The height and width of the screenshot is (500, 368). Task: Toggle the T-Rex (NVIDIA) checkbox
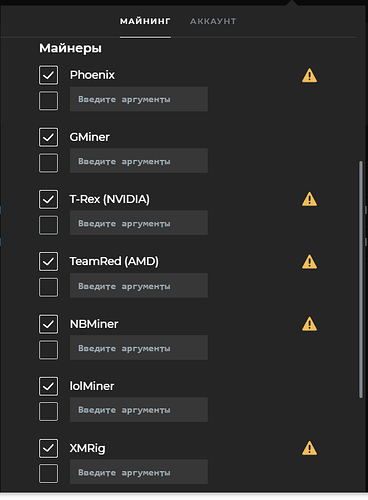pyautogui.click(x=48, y=199)
